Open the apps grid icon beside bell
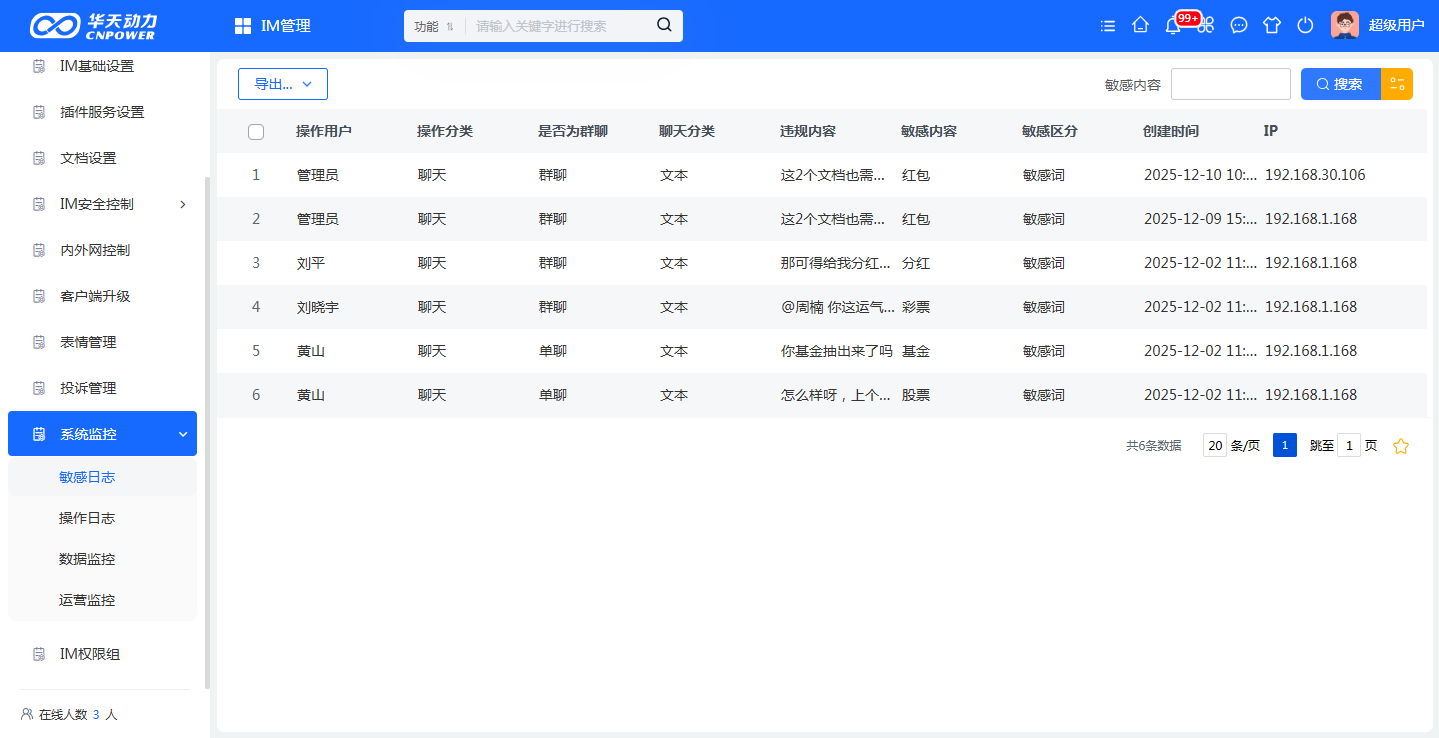 [1206, 26]
